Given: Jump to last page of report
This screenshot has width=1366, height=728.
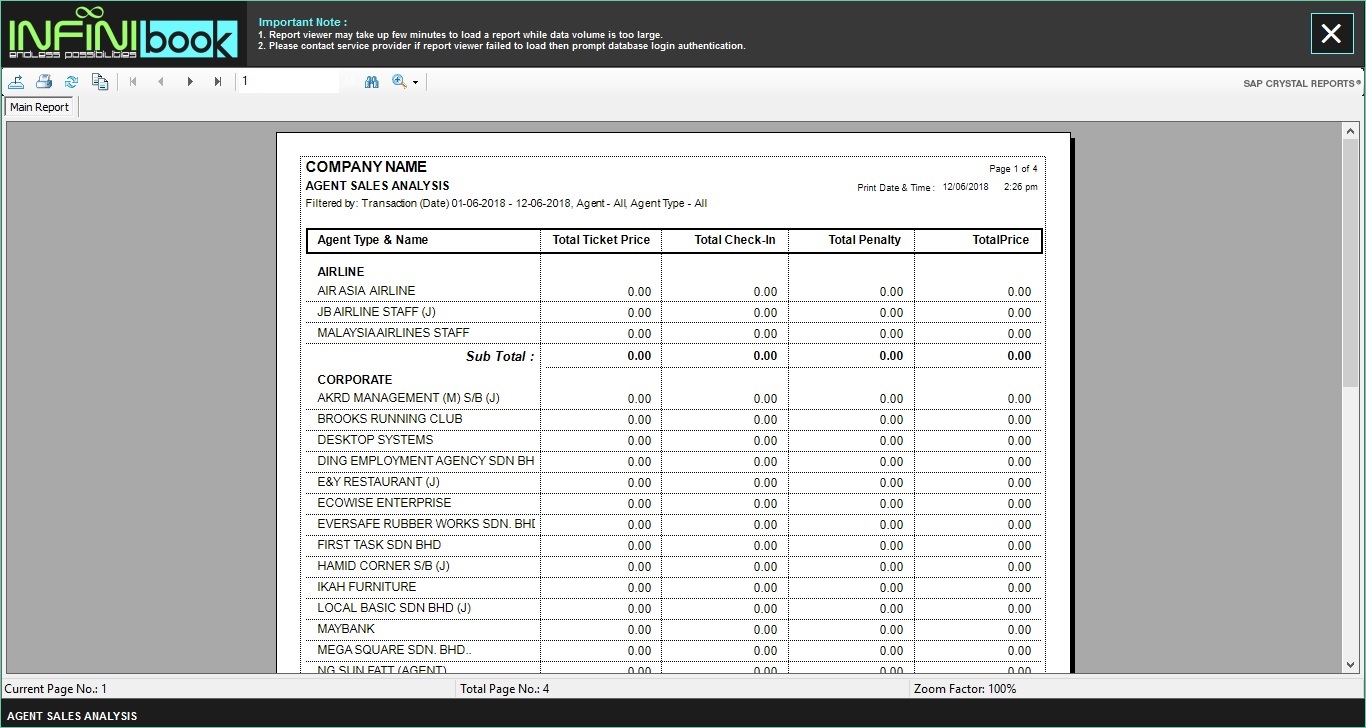Looking at the screenshot, I should 218,82.
